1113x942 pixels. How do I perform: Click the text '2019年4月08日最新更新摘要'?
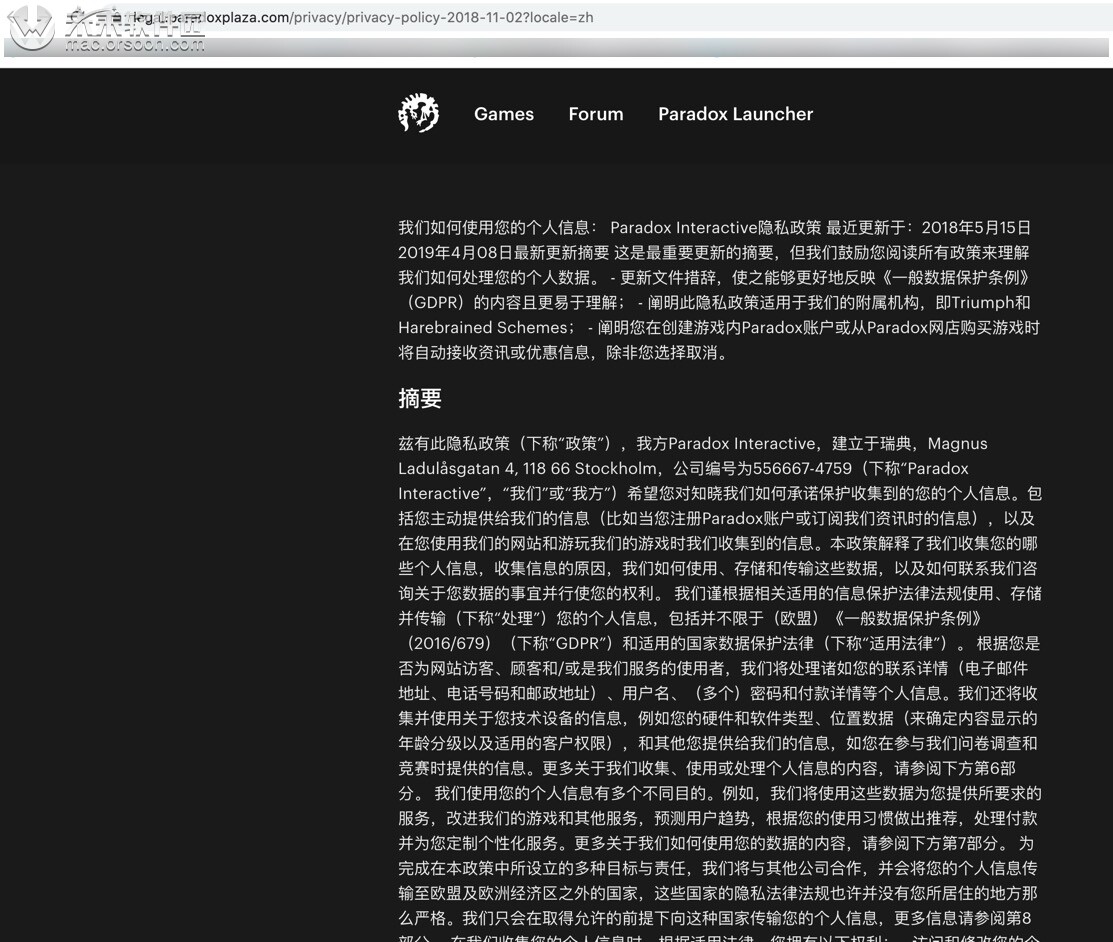pyautogui.click(x=503, y=253)
